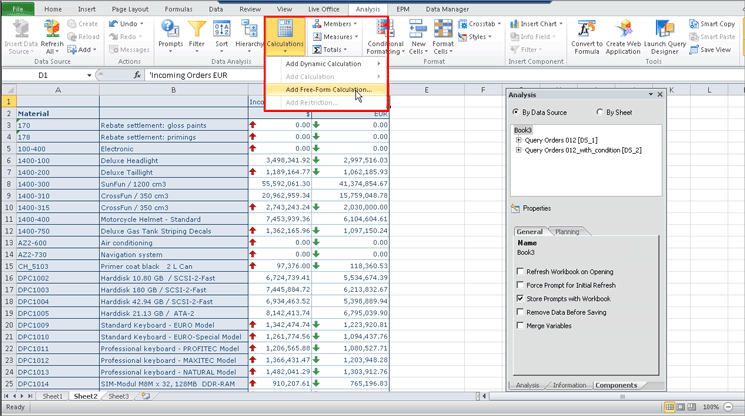Open the Prompts dialog icon
This screenshot has width=745, height=416.
tap(170, 29)
